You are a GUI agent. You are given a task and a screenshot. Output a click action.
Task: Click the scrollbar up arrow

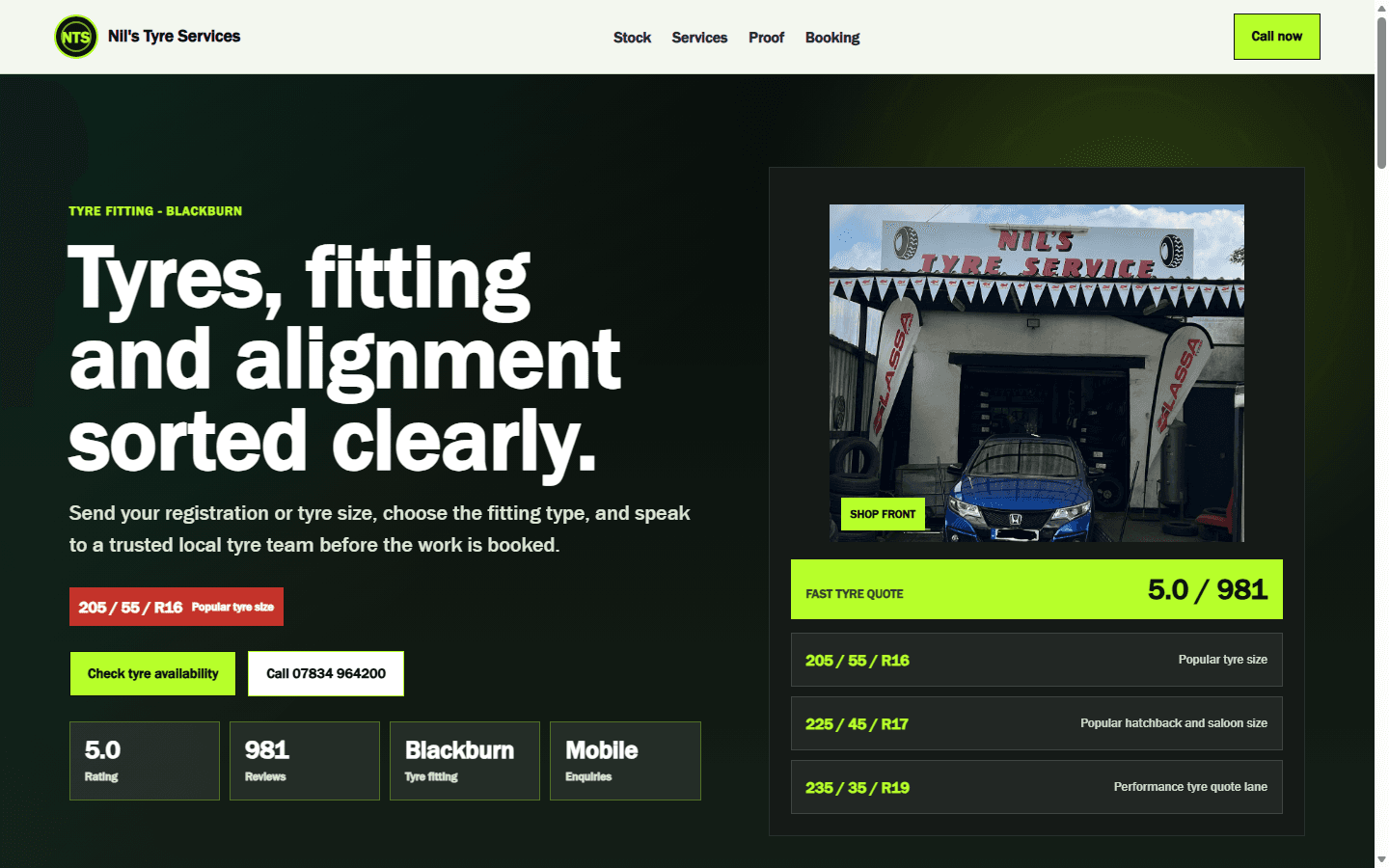click(x=1381, y=7)
